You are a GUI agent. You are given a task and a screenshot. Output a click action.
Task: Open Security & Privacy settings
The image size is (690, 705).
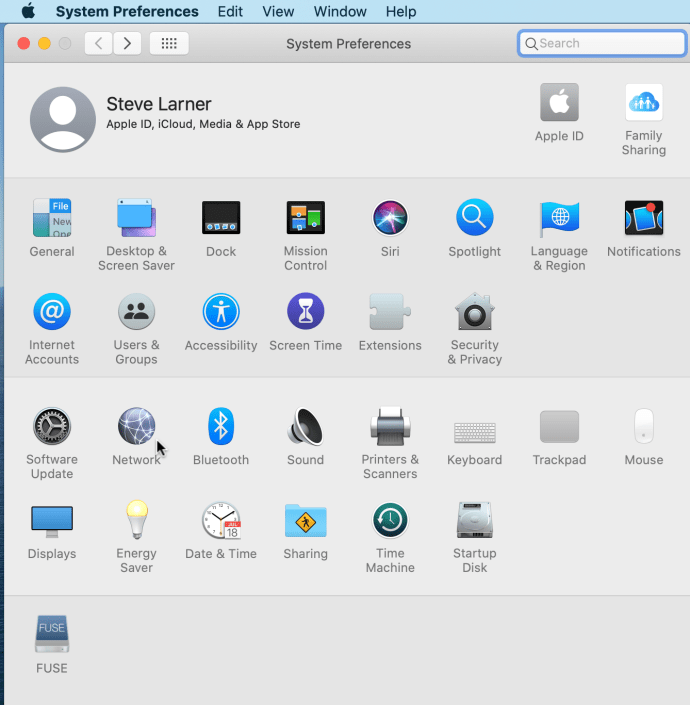[474, 313]
